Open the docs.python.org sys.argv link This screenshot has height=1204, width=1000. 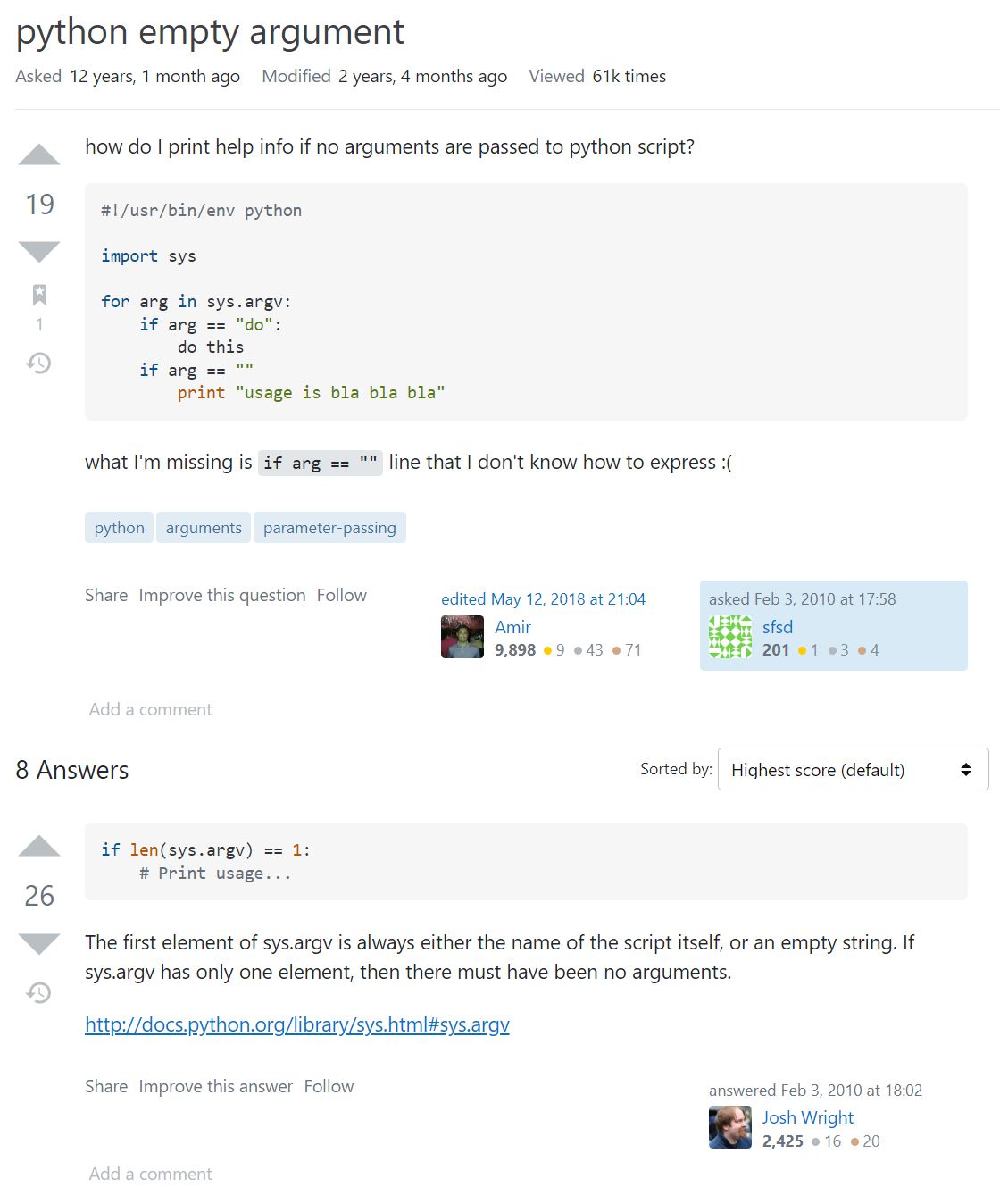pyautogui.click(x=297, y=1024)
